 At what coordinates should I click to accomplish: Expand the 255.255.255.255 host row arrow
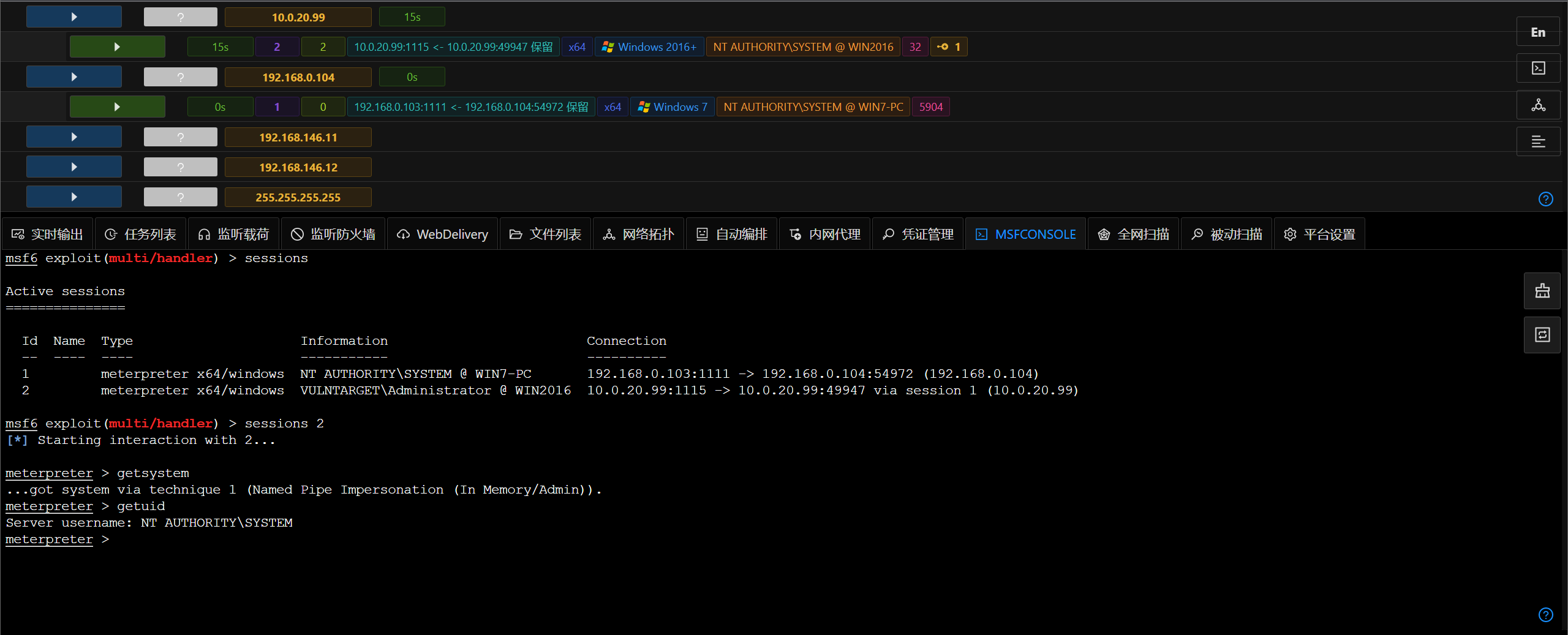[x=74, y=197]
